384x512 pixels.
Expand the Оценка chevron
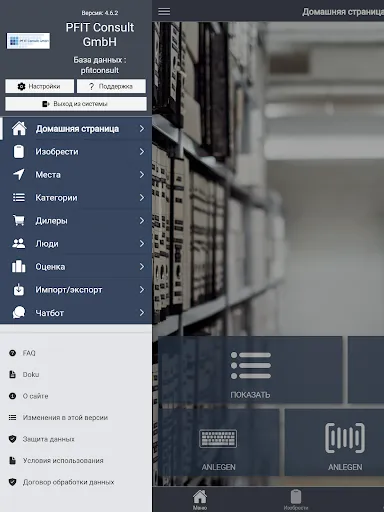(142, 267)
